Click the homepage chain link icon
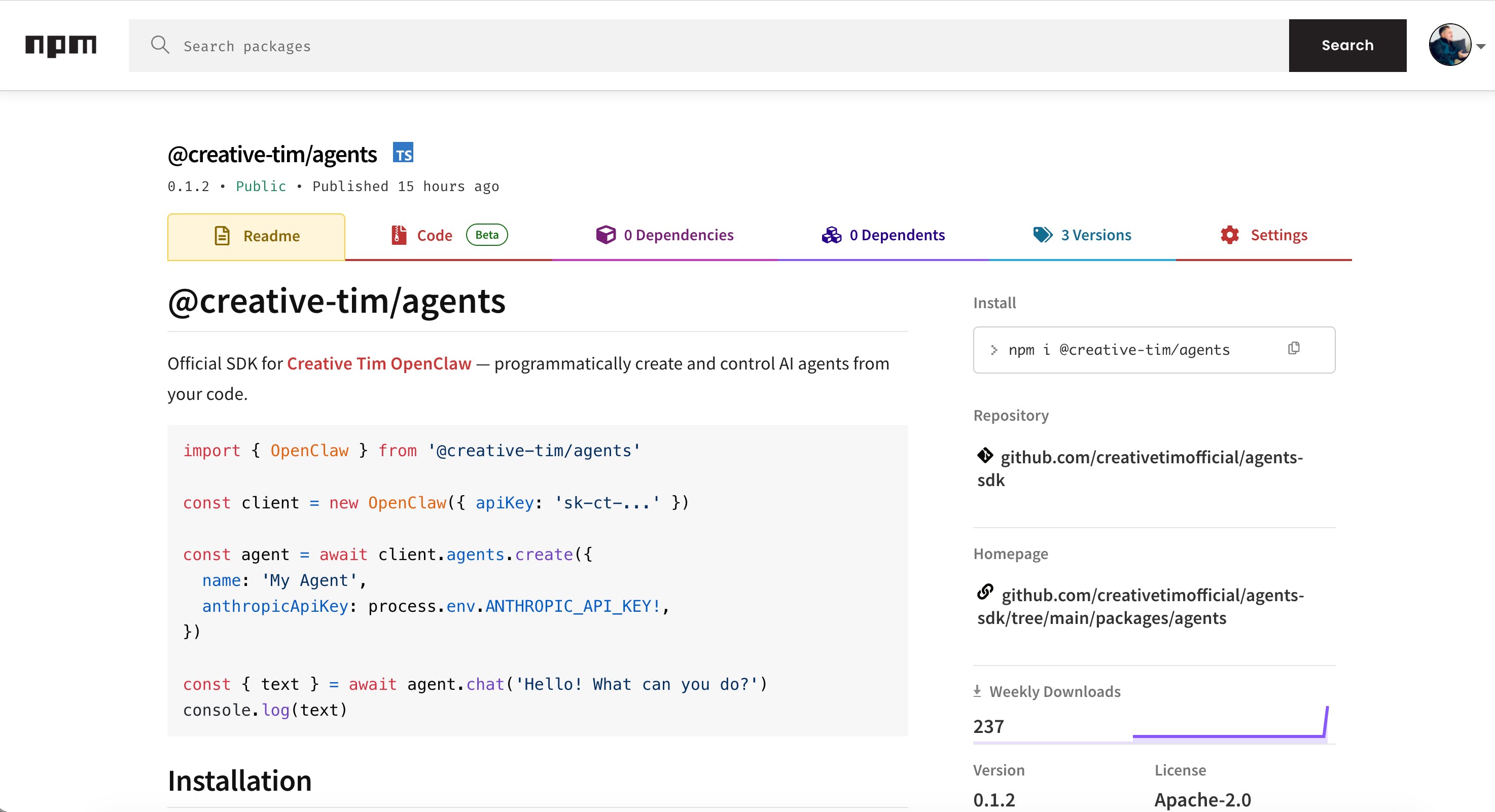1495x812 pixels. pos(985,592)
